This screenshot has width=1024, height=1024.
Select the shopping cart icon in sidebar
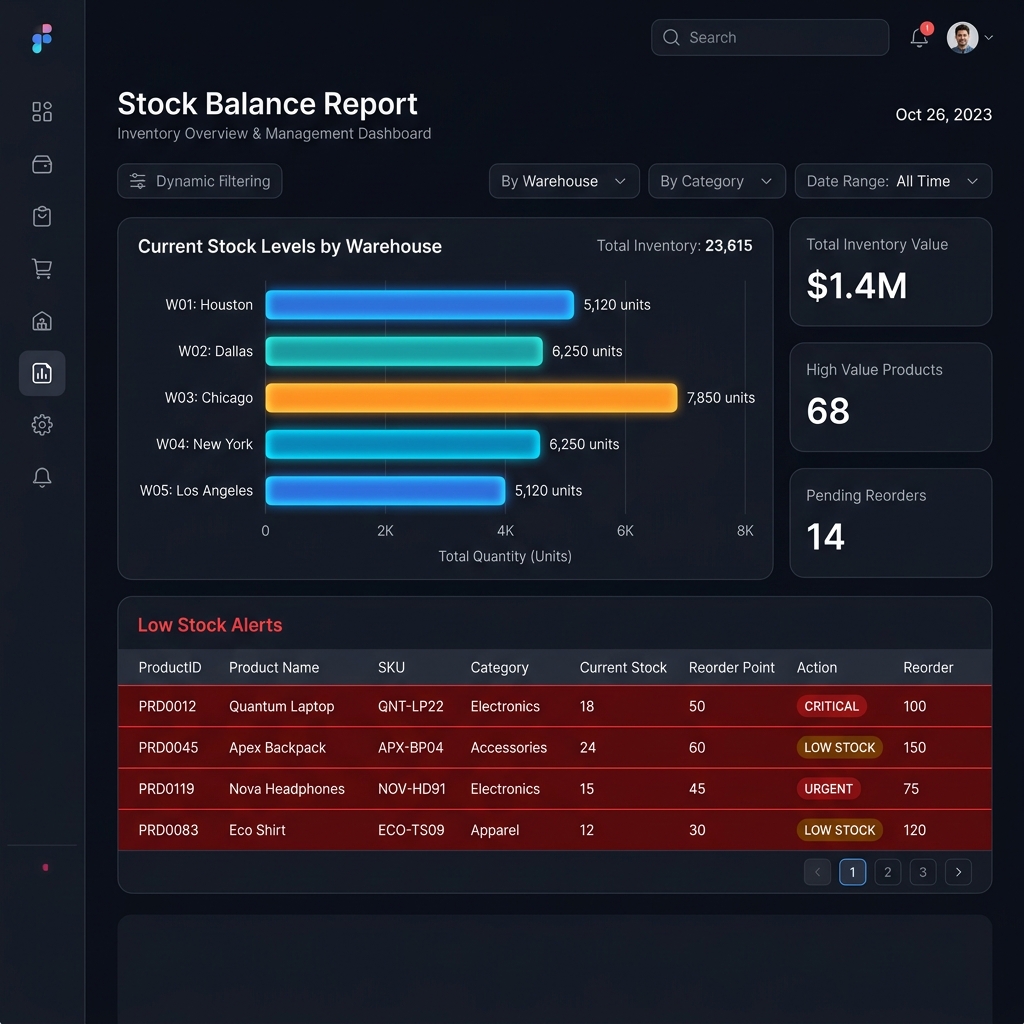pos(42,268)
